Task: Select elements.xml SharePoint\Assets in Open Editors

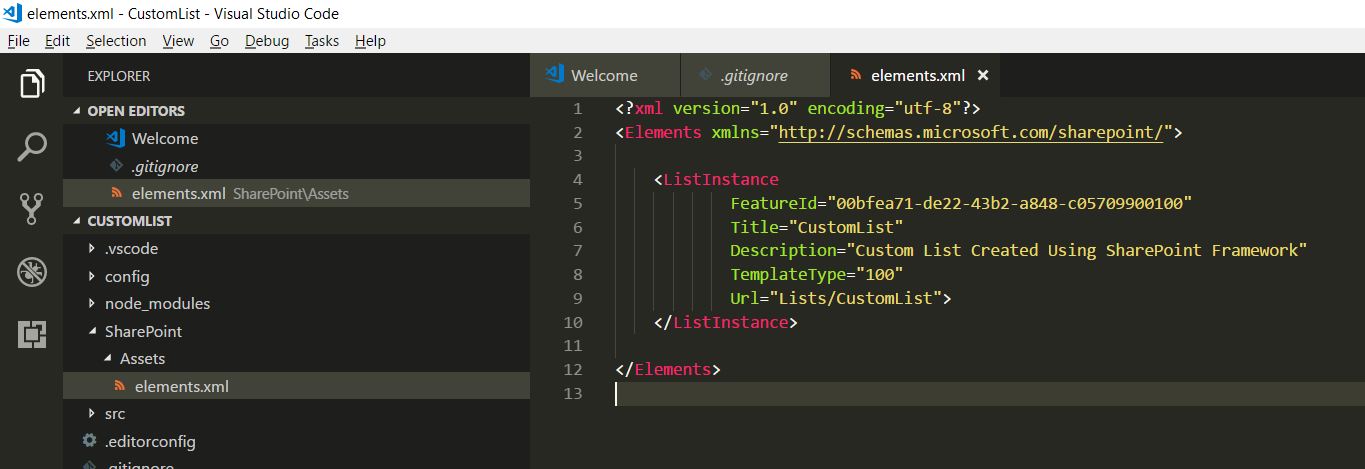Action: click(296, 193)
